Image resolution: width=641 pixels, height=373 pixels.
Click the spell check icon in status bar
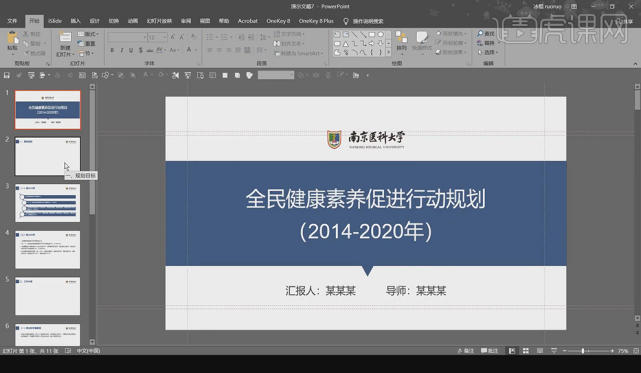coord(68,351)
